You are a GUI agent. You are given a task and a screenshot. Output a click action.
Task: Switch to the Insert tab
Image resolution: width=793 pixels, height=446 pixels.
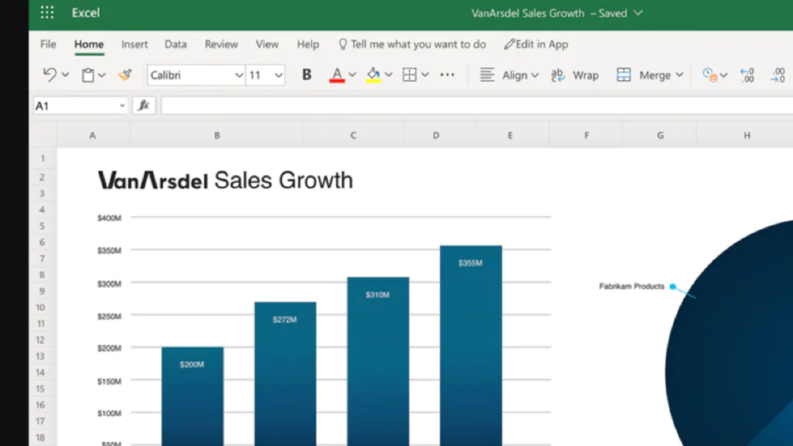pyautogui.click(x=135, y=44)
